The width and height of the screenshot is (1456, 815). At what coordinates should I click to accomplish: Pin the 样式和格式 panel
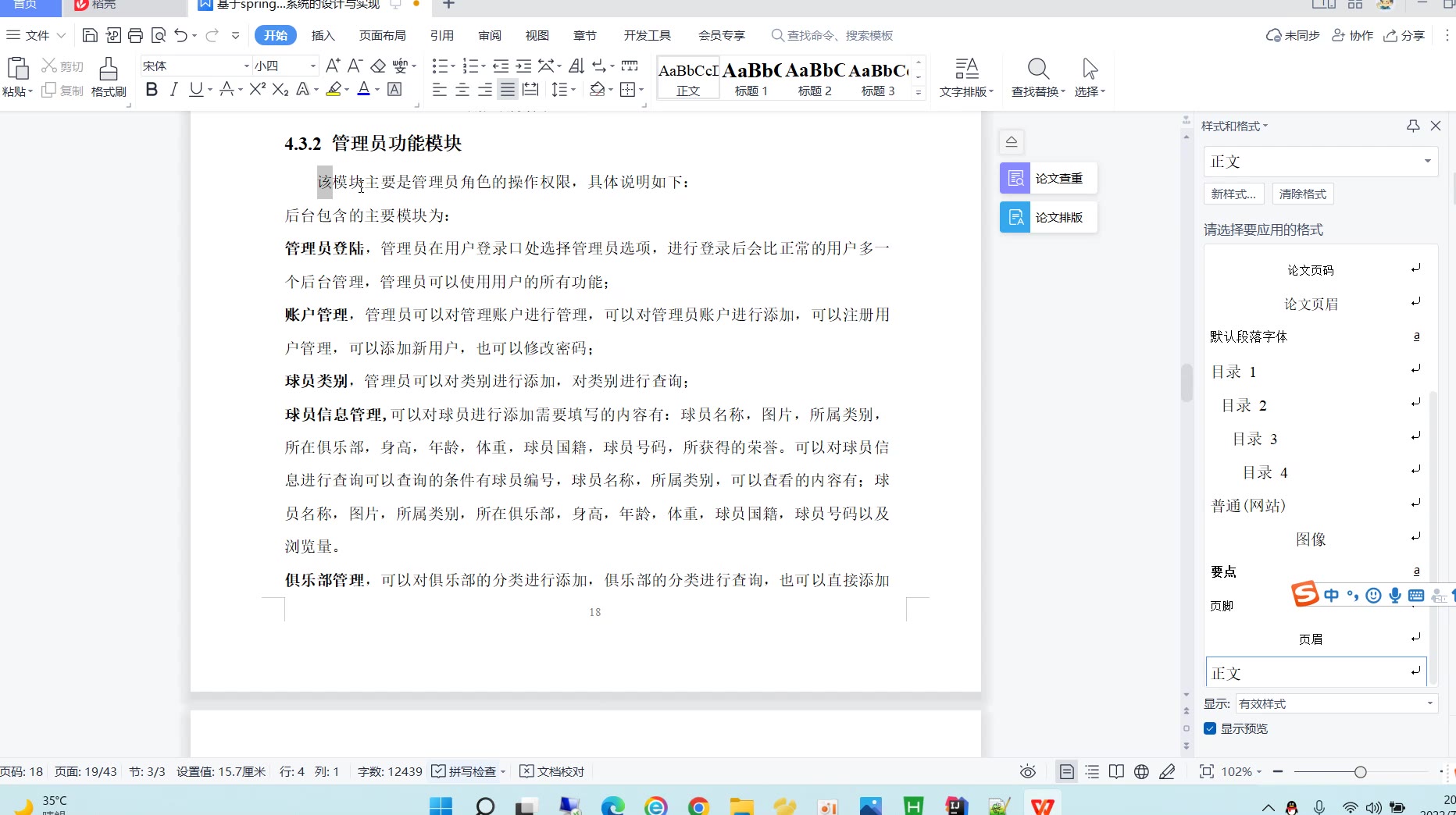coord(1413,126)
